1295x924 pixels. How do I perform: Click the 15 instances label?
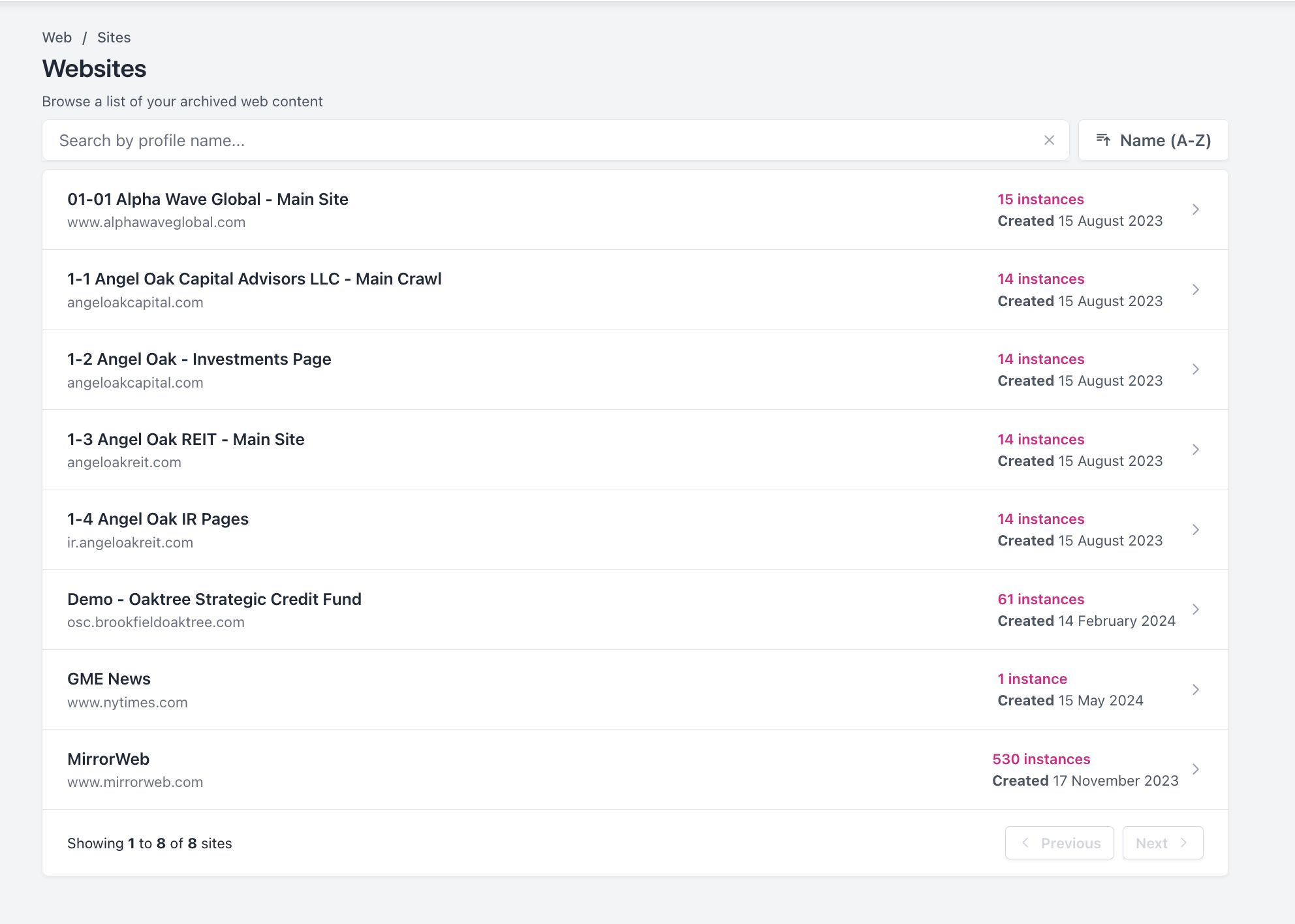click(1040, 199)
